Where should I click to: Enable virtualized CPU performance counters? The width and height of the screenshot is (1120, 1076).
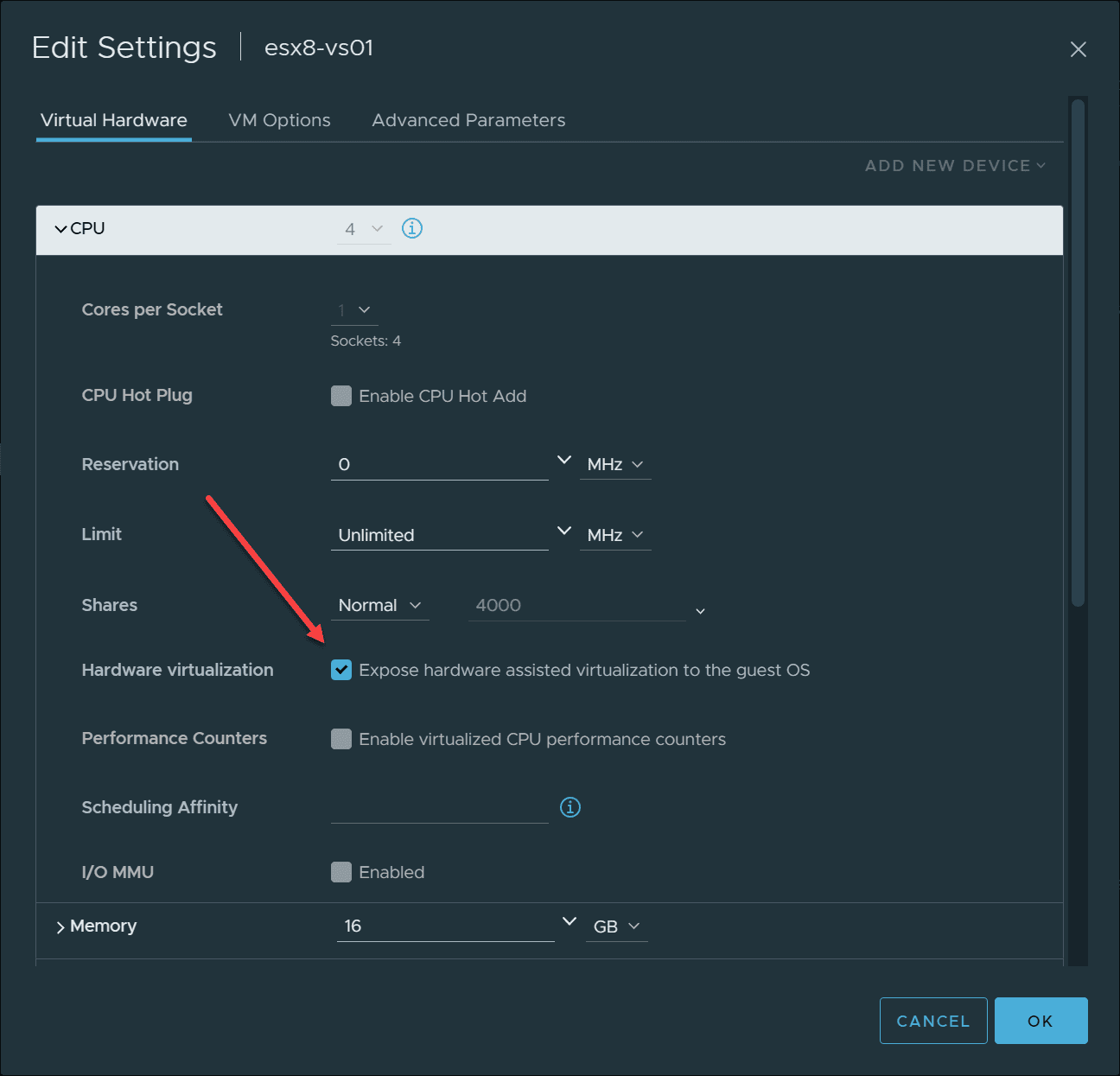tap(341, 739)
